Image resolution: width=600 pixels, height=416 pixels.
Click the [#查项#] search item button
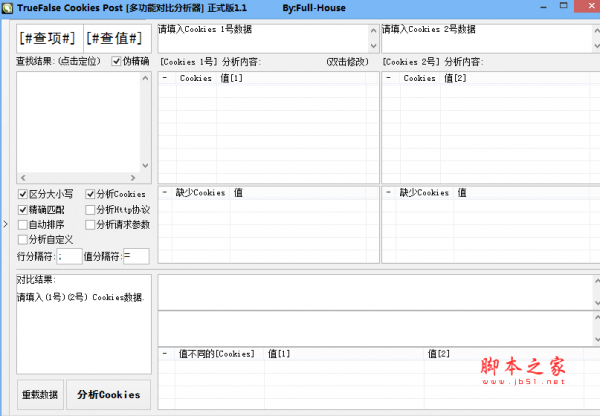pyautogui.click(x=50, y=38)
